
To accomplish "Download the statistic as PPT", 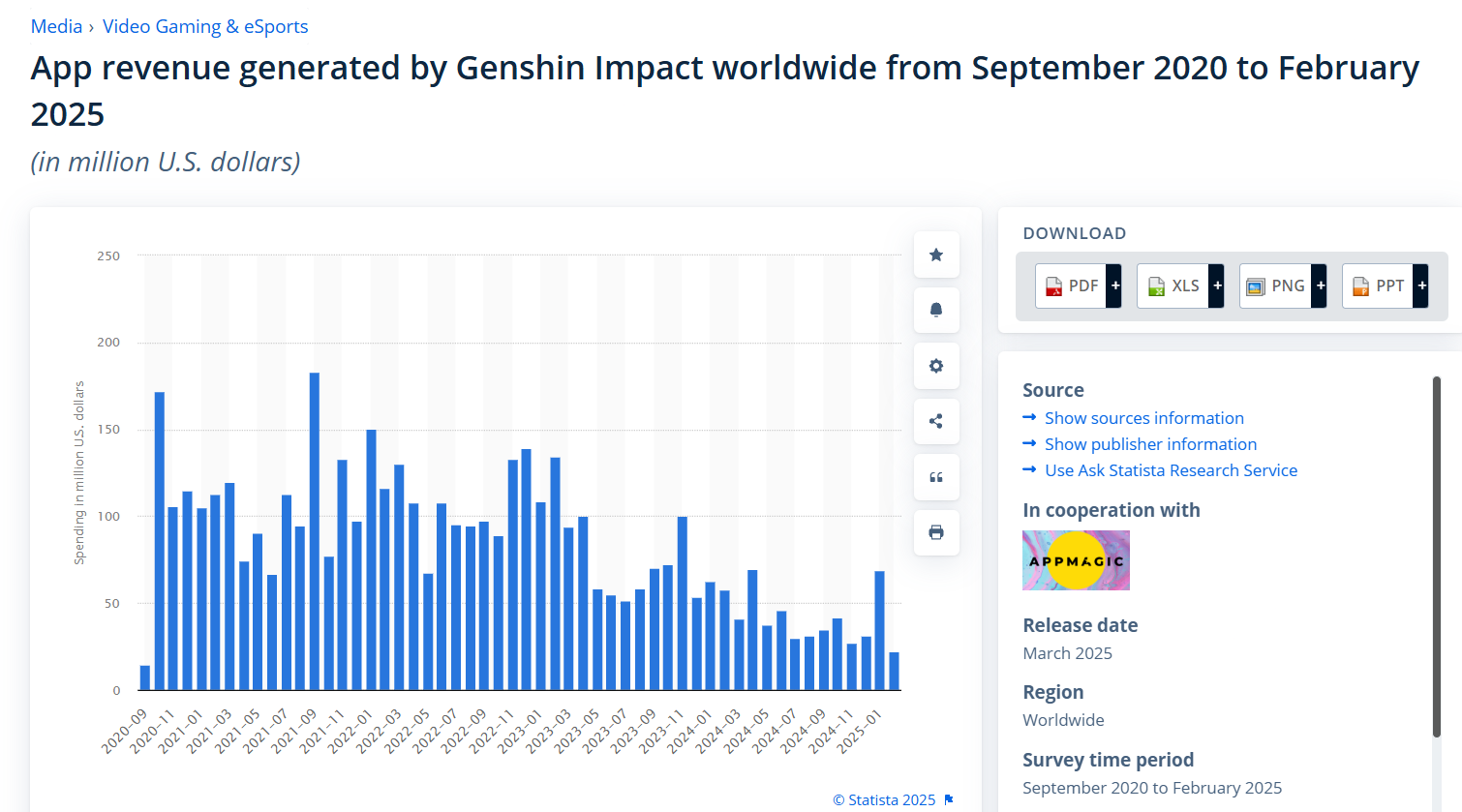I will click(x=1378, y=286).
